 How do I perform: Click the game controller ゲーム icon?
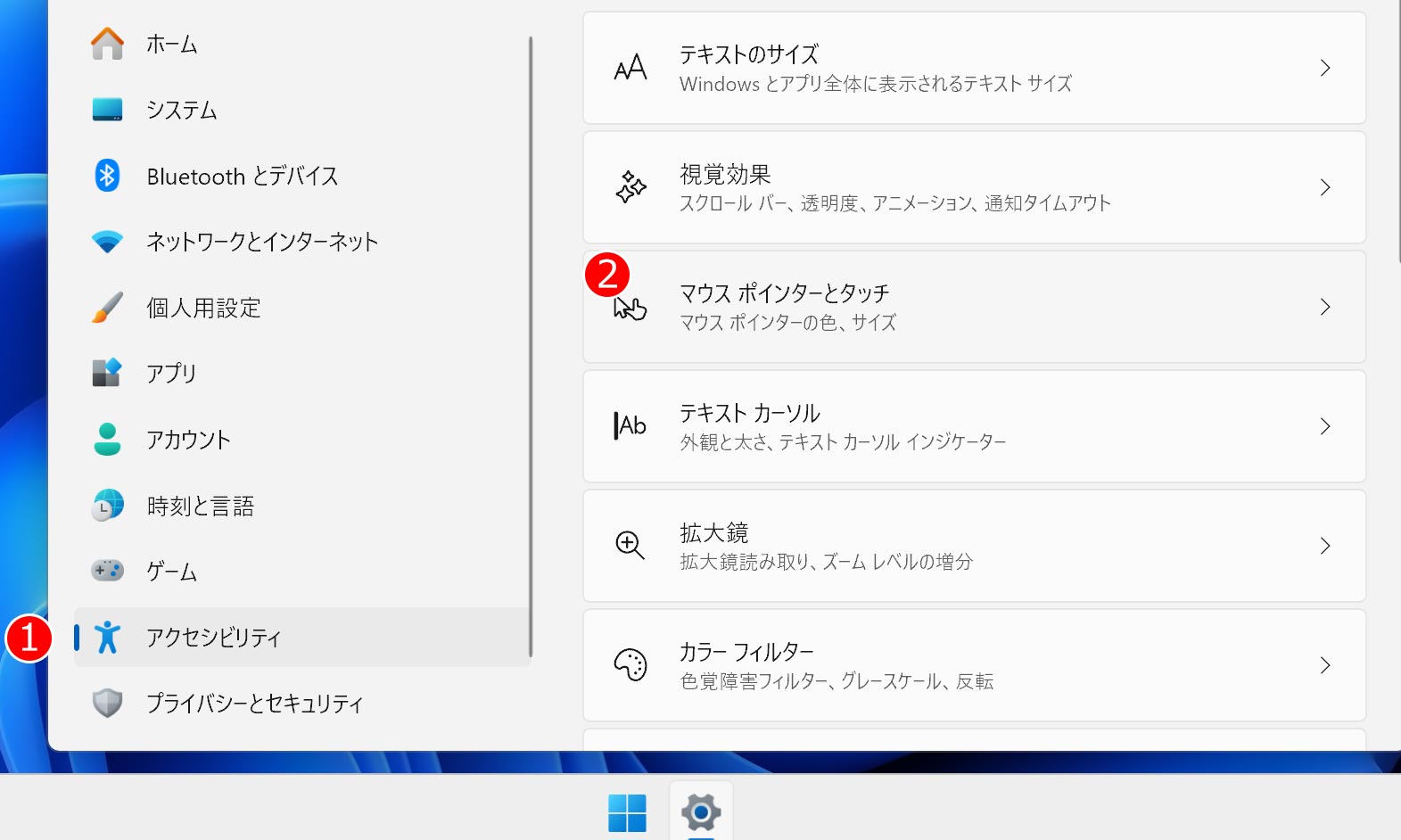click(107, 571)
